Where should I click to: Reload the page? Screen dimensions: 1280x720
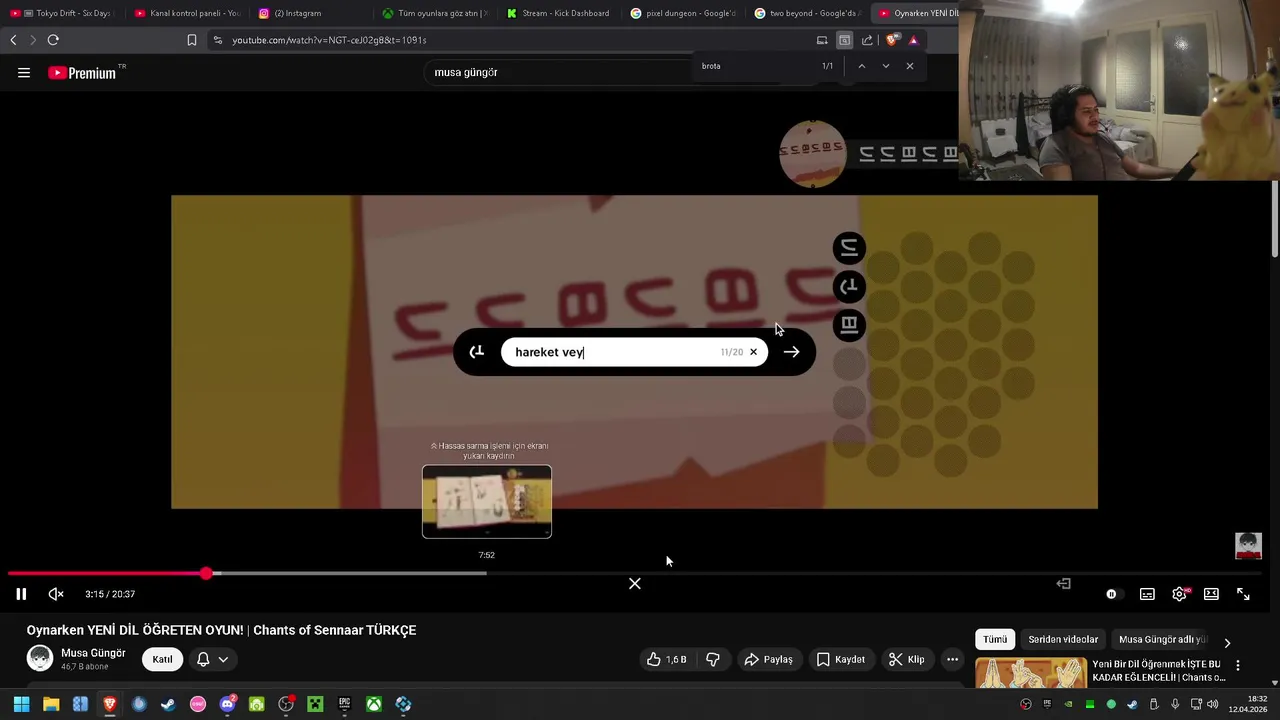(53, 40)
